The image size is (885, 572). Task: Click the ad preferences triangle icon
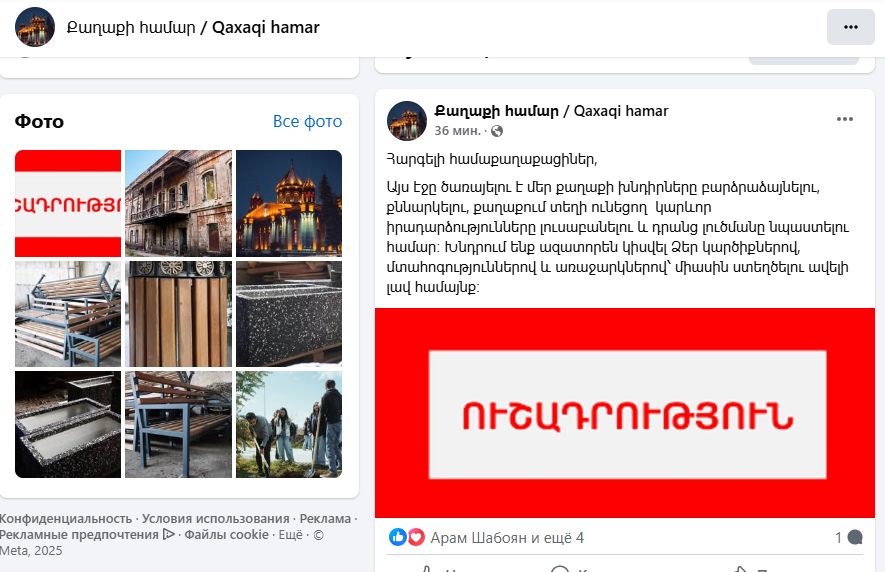(168, 534)
